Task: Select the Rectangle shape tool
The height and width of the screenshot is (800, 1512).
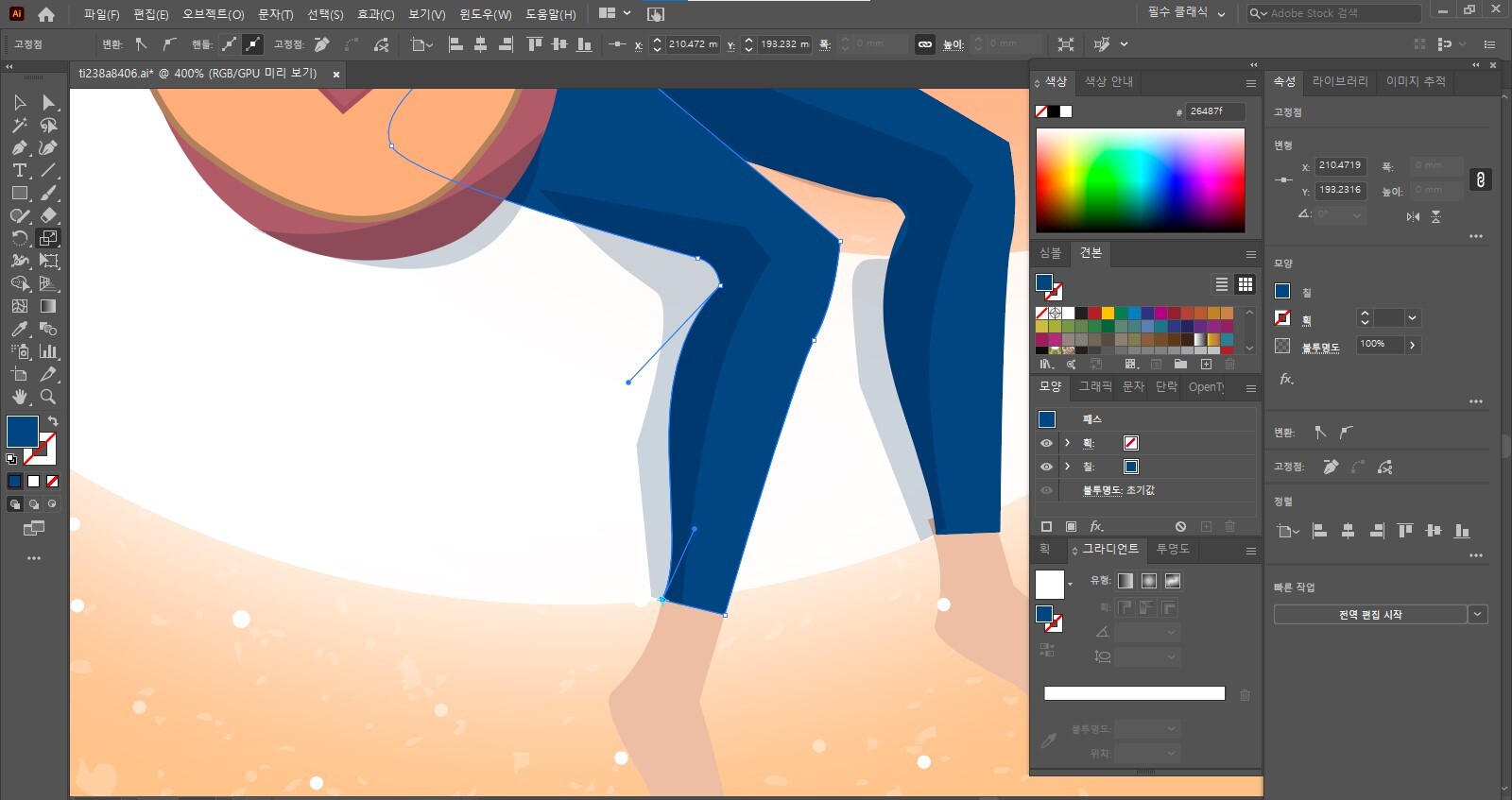Action: click(x=19, y=193)
